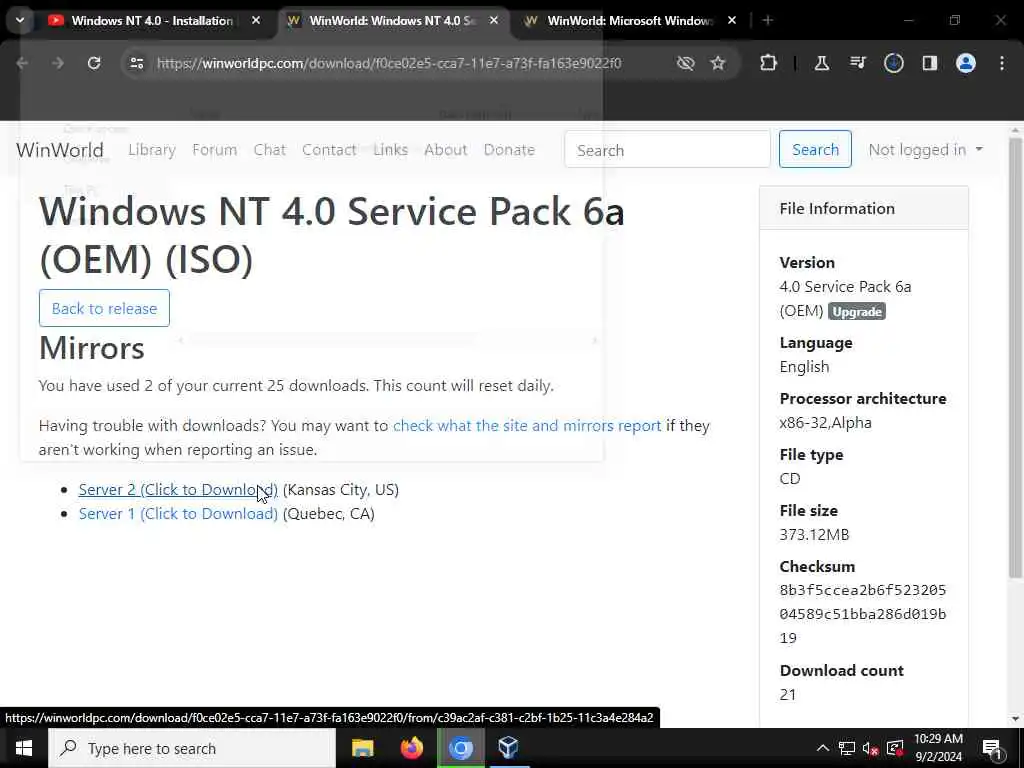
Task: Click the tracking protection eye-slash icon
Action: (685, 63)
